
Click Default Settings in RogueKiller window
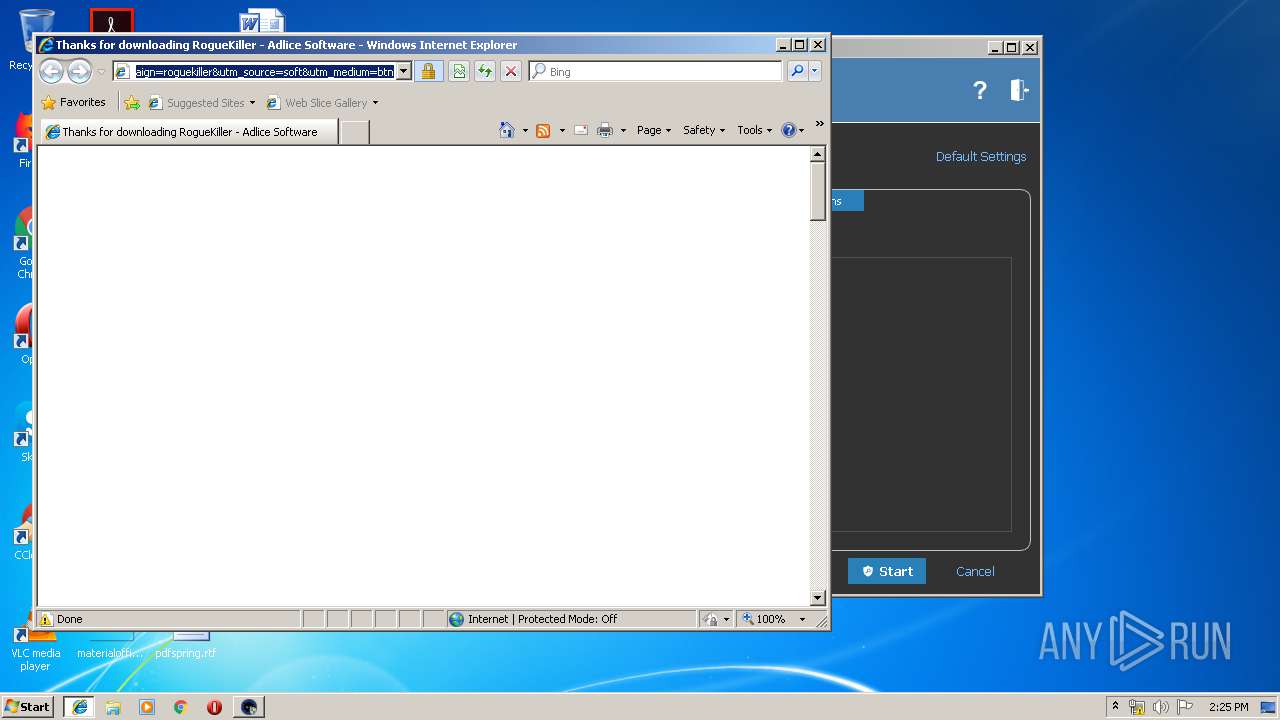coord(981,156)
